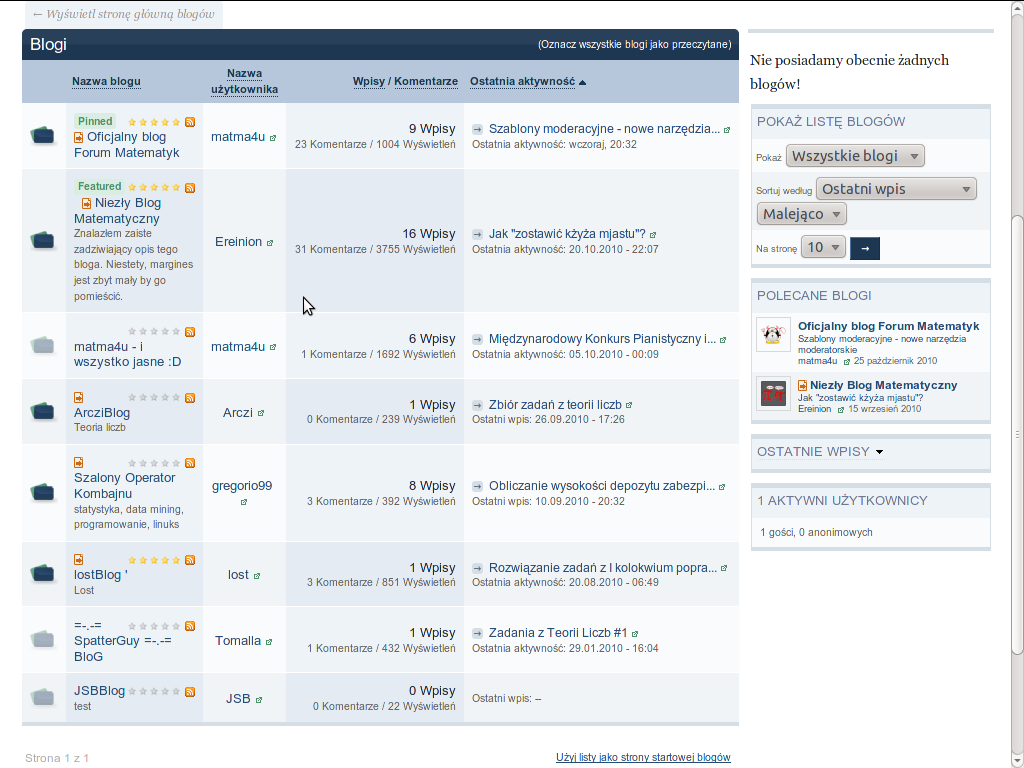
Task: Click 'Oznacz wszystkie blogi jako przeczytane' link
Action: [635, 45]
